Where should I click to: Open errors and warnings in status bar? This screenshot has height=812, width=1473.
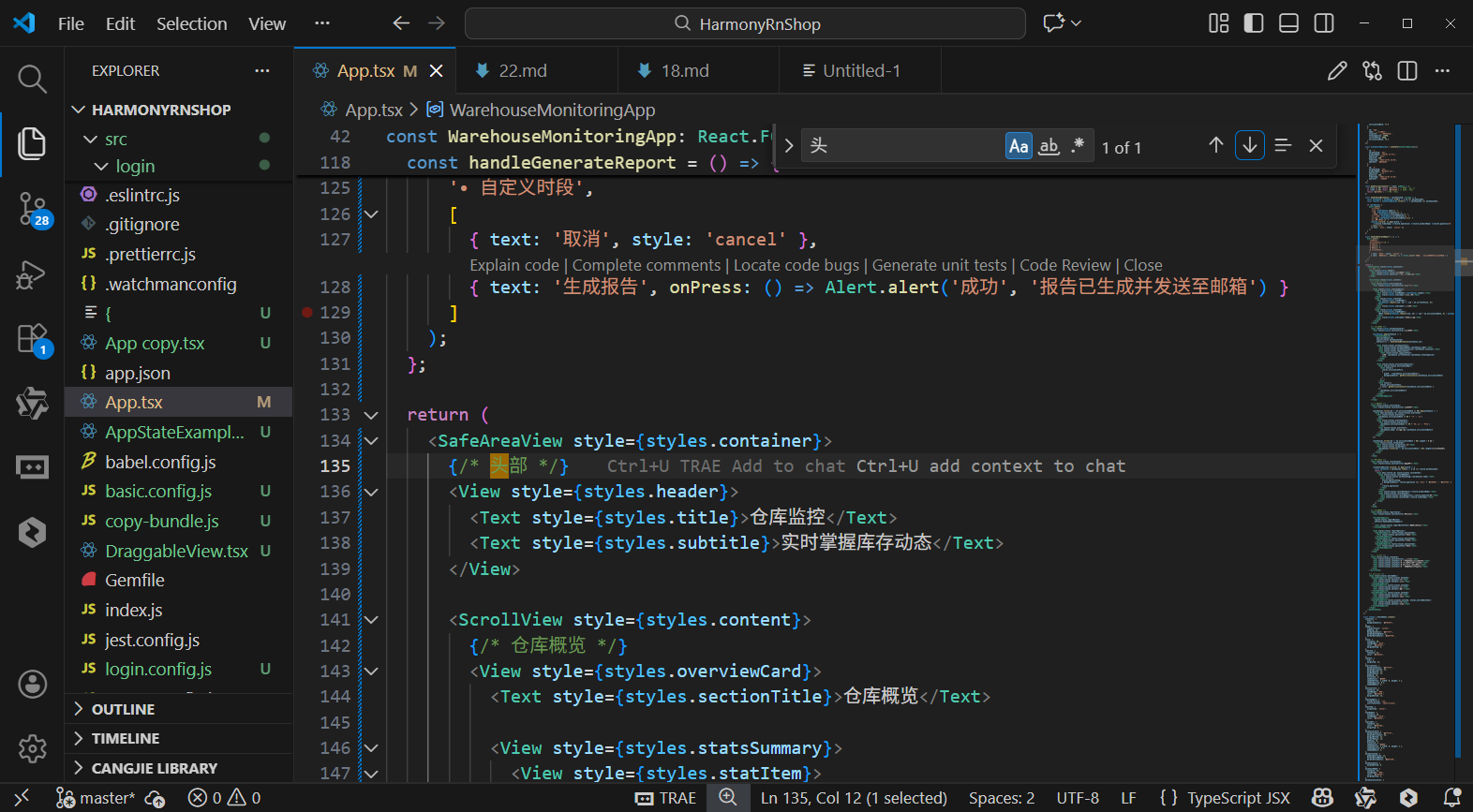pyautogui.click(x=225, y=798)
